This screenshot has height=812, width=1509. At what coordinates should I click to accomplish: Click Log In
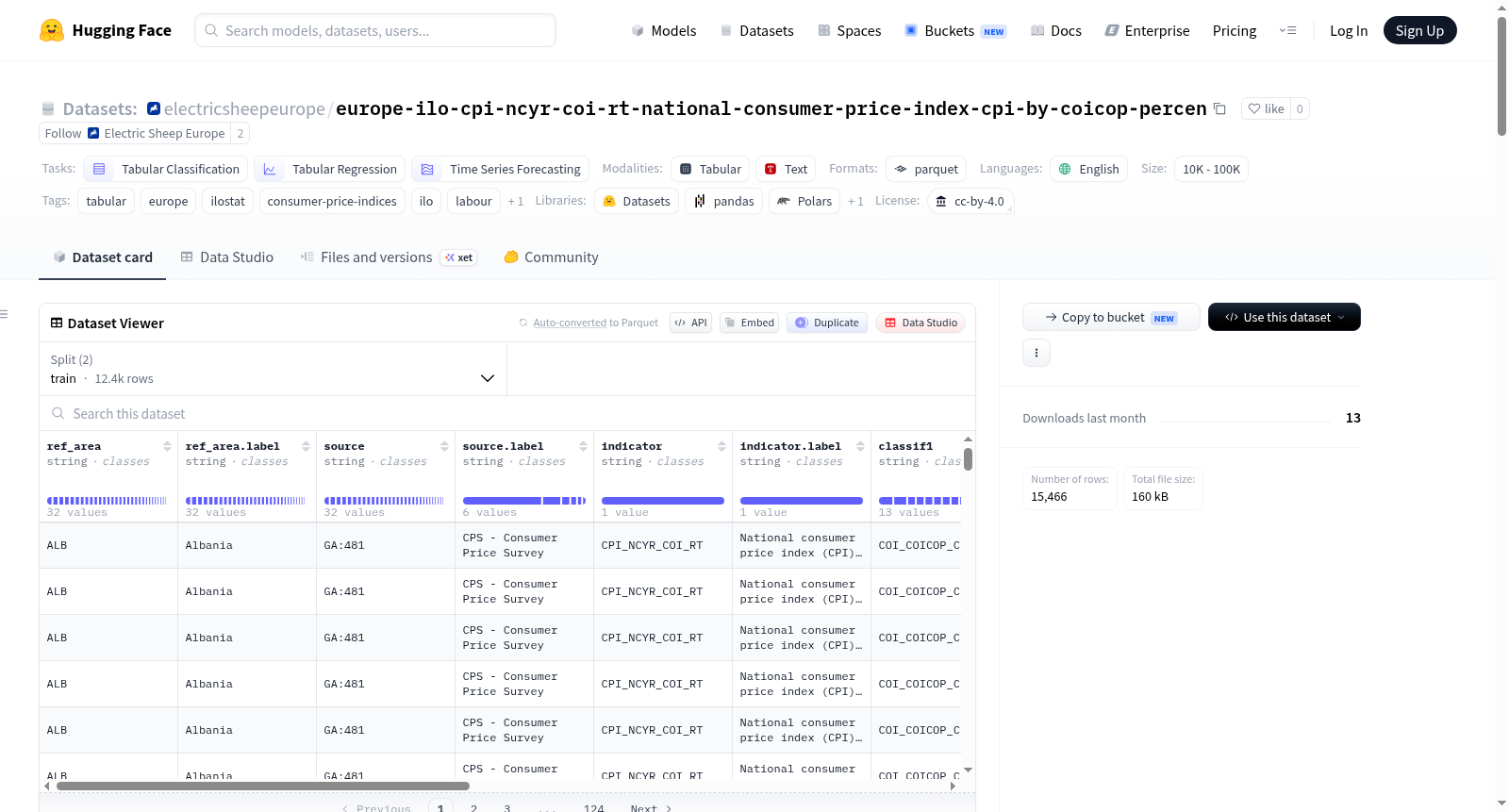pos(1349,30)
